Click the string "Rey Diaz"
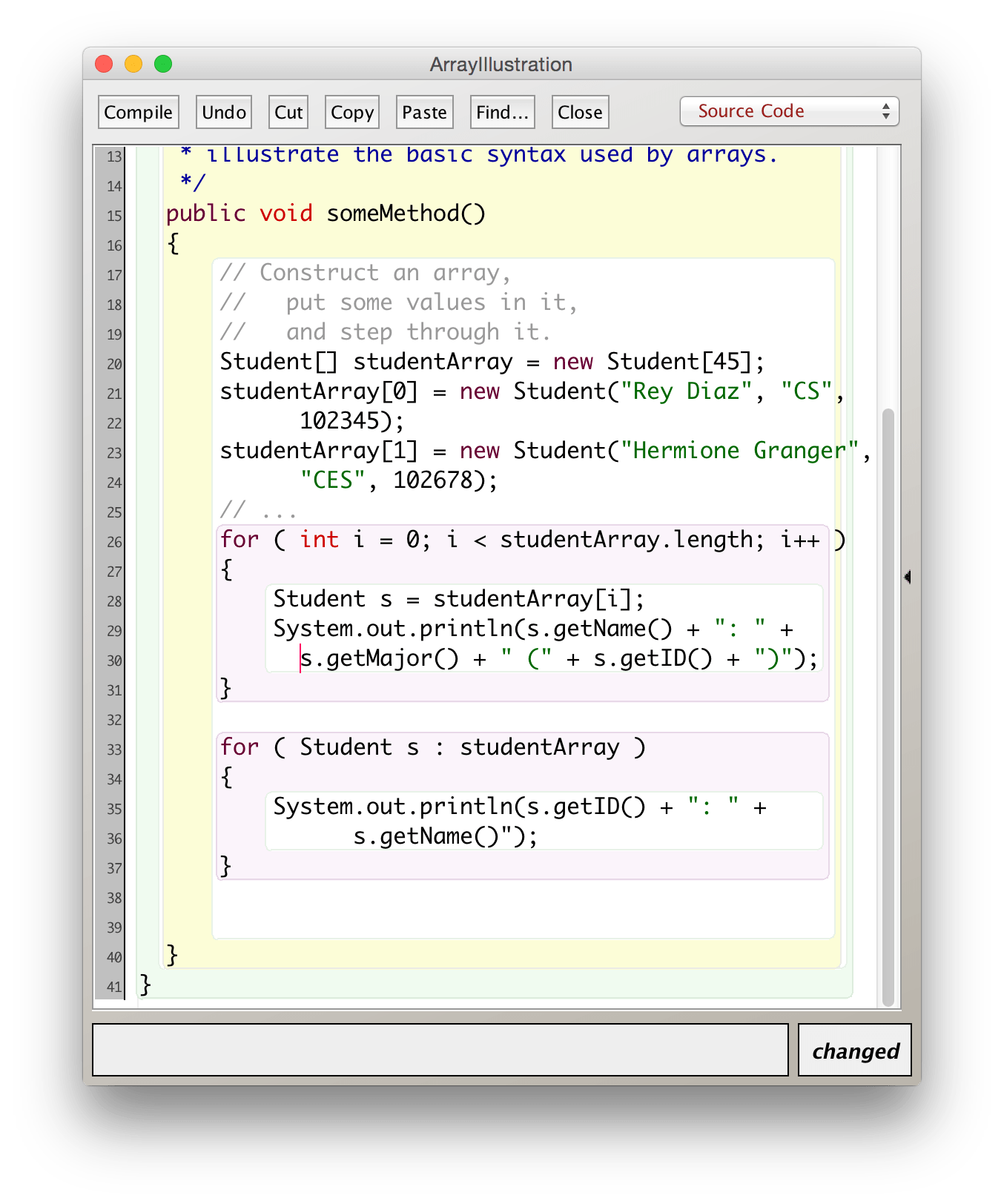 pyautogui.click(x=687, y=391)
